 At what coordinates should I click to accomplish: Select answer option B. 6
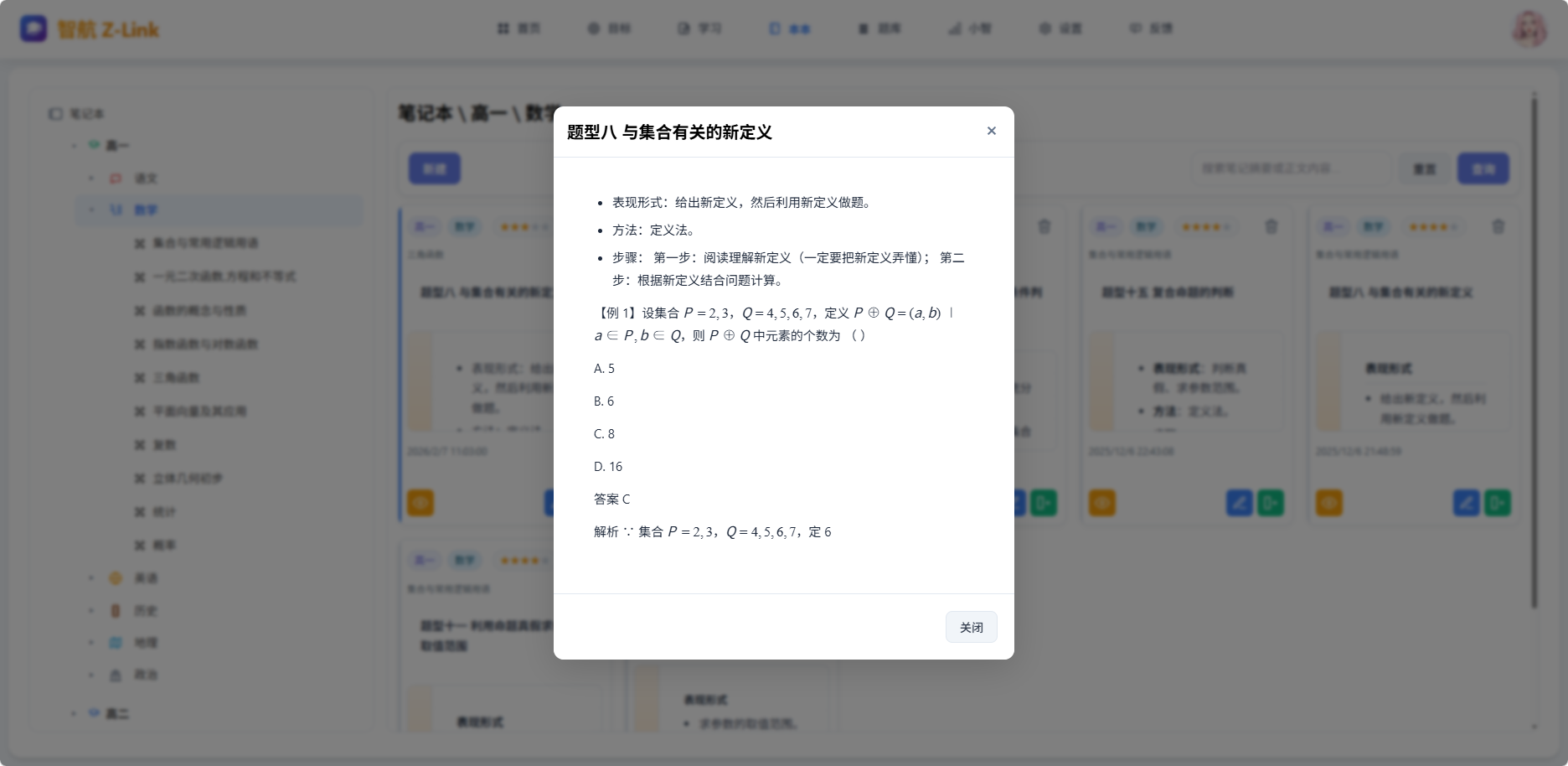(604, 401)
